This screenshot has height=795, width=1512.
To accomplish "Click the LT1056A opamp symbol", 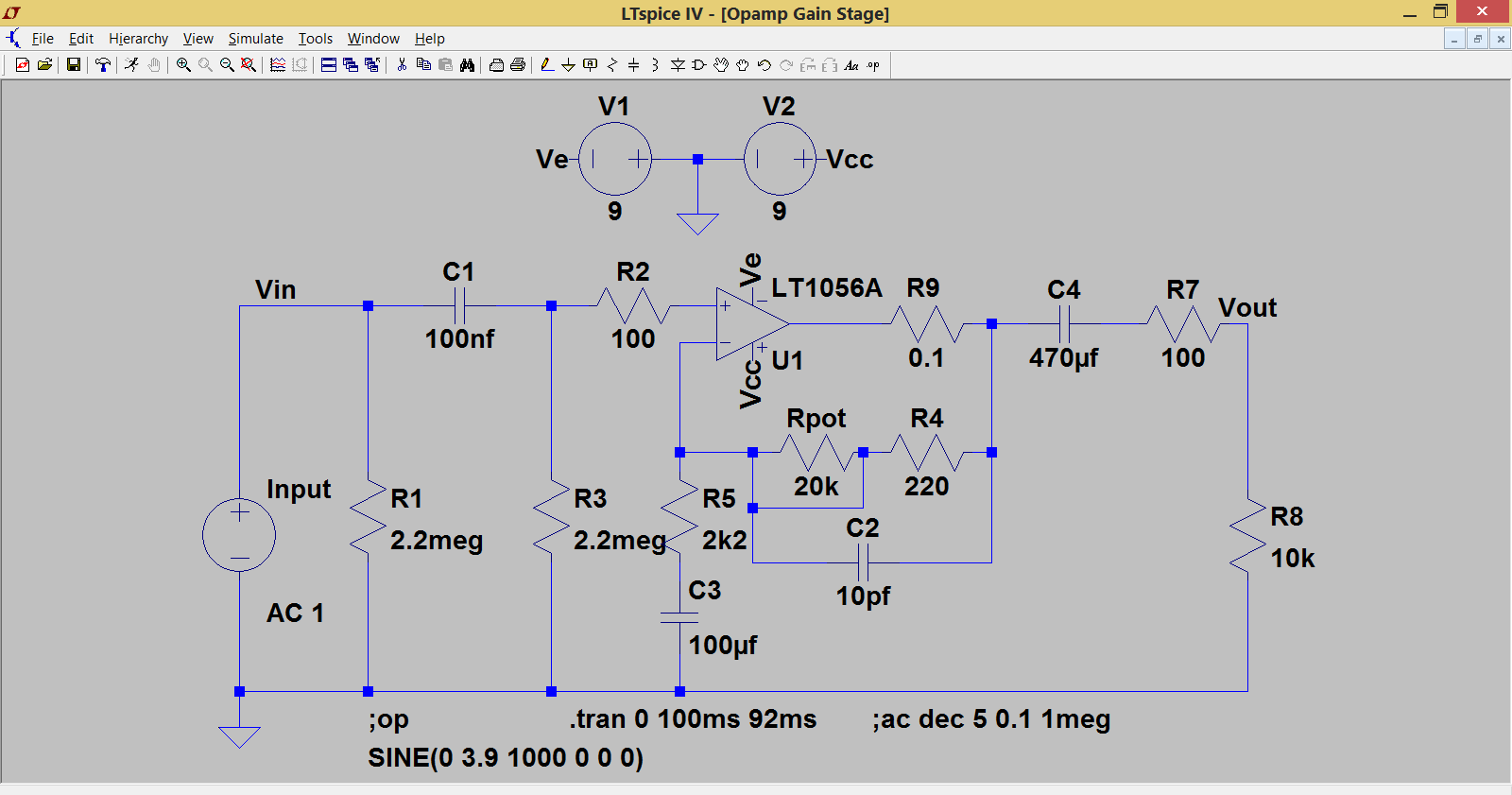I will pos(751,324).
